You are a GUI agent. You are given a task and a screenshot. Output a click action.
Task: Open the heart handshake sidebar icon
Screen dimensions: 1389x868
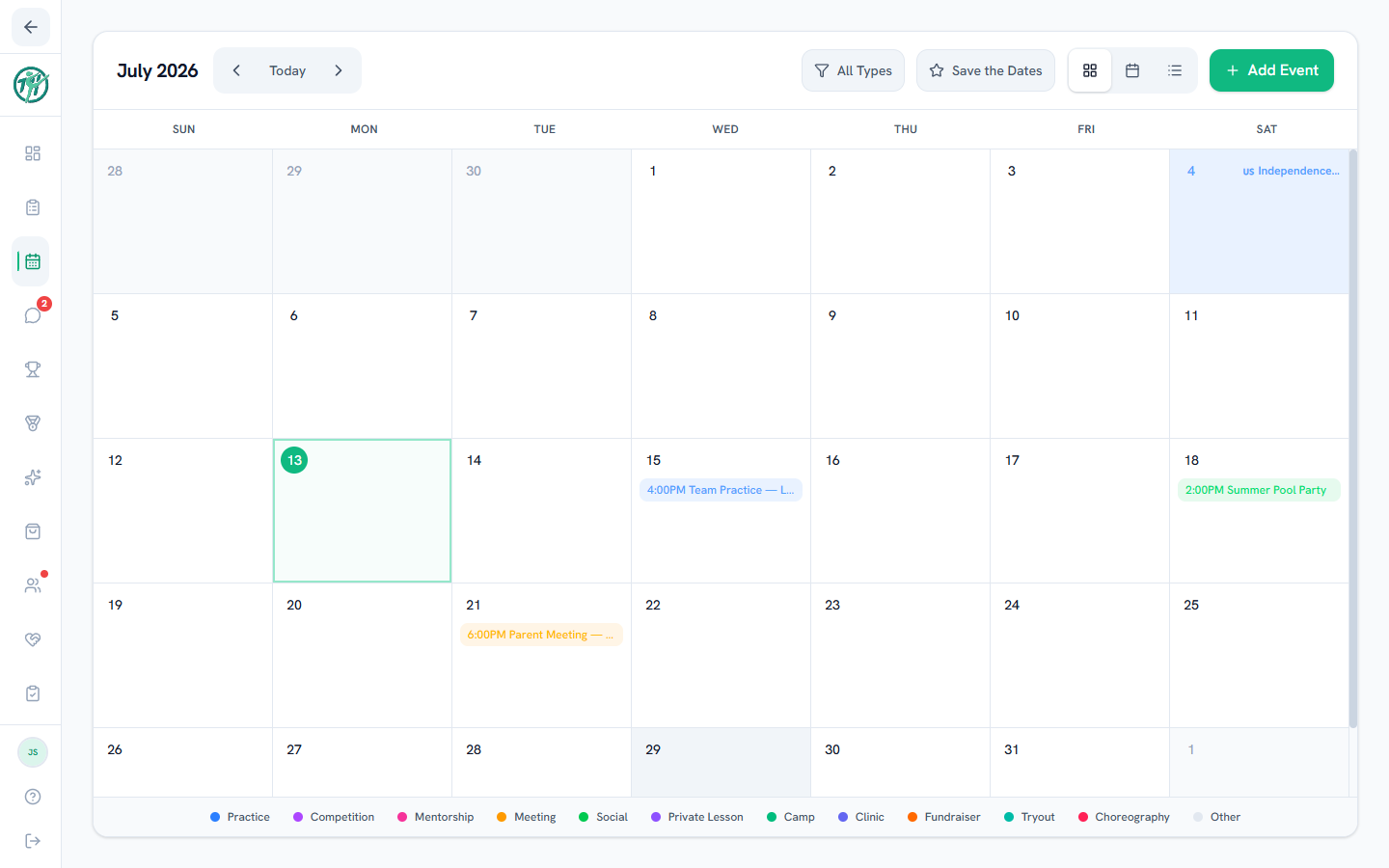click(x=33, y=639)
